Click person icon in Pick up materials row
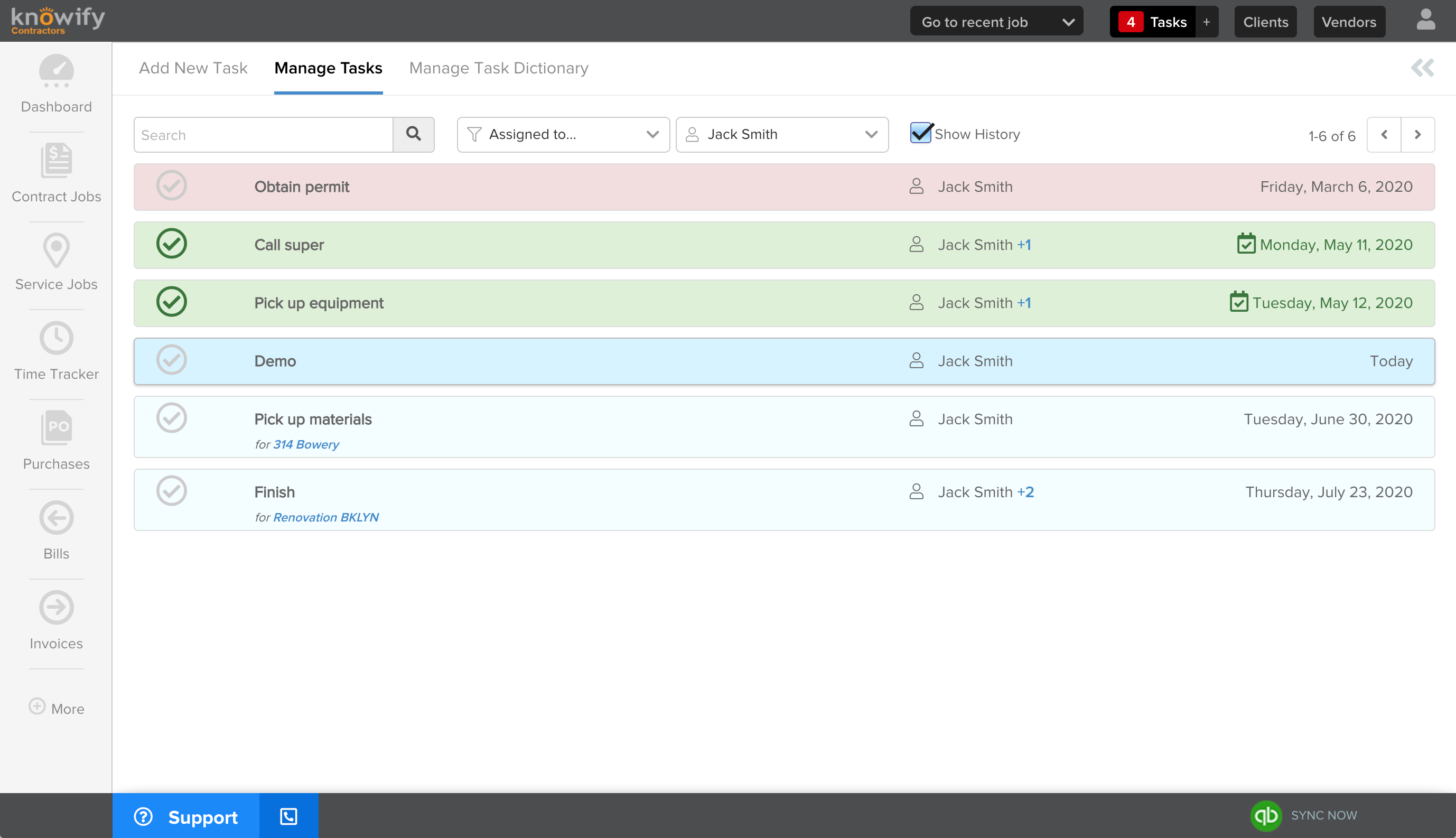 click(916, 418)
